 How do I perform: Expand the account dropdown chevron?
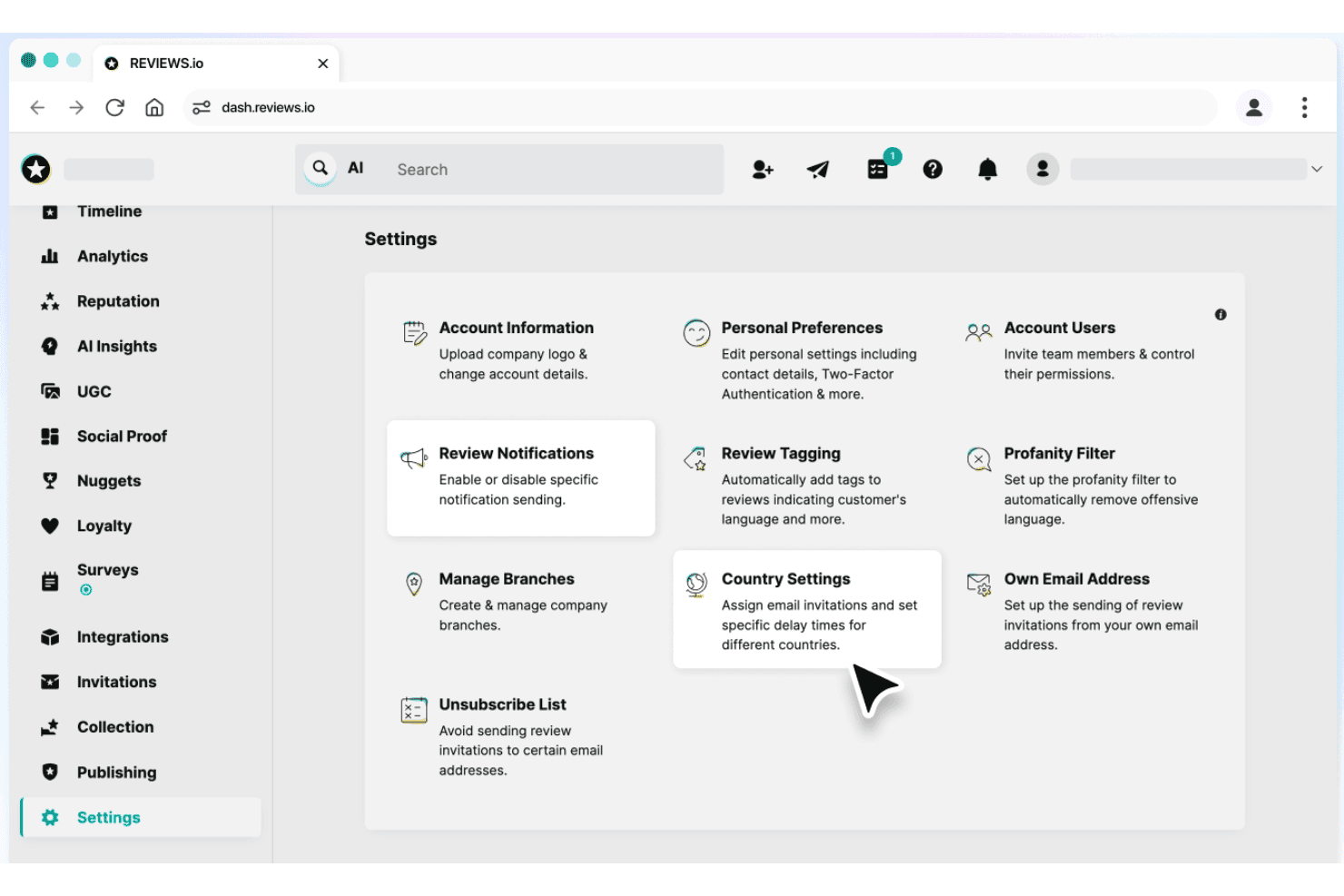click(1317, 169)
